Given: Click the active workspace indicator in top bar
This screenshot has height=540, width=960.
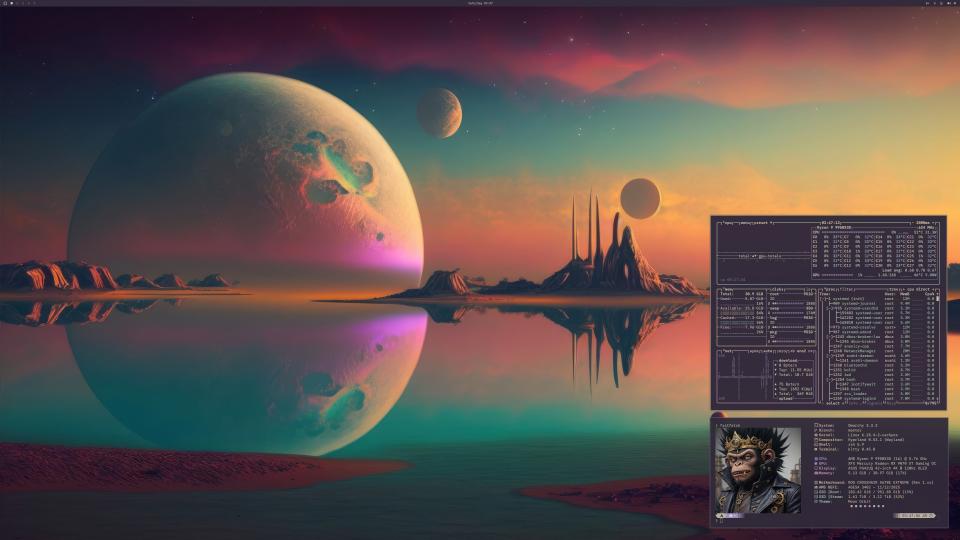Looking at the screenshot, I should pyautogui.click(x=11, y=3).
